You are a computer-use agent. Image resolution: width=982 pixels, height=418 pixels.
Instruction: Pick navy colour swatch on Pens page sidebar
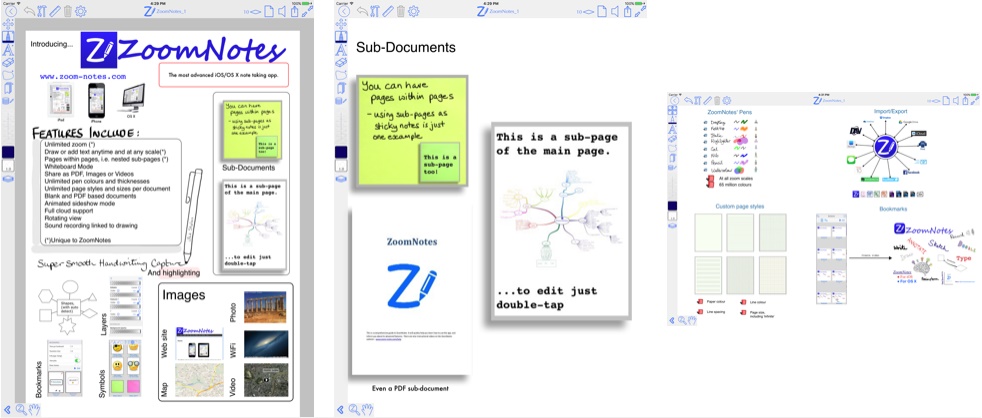tap(672, 206)
